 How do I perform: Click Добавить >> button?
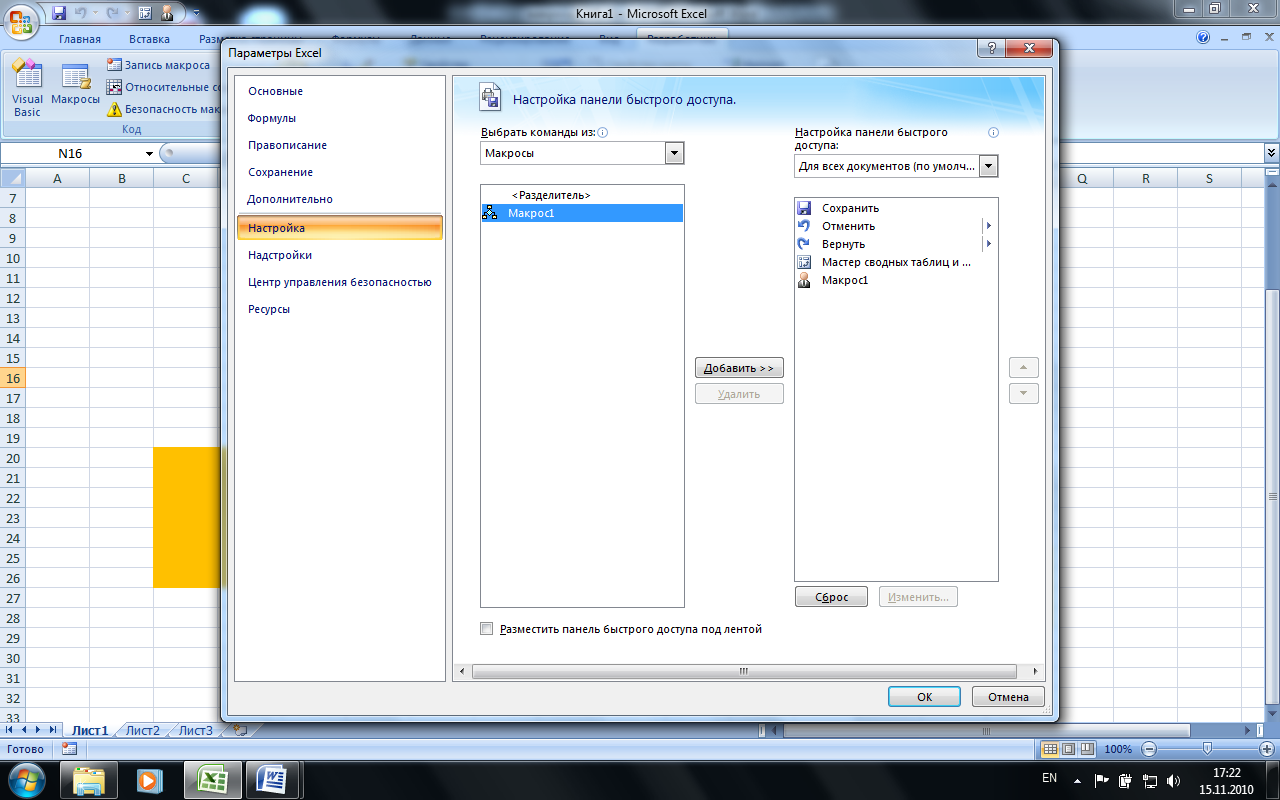[x=739, y=368]
